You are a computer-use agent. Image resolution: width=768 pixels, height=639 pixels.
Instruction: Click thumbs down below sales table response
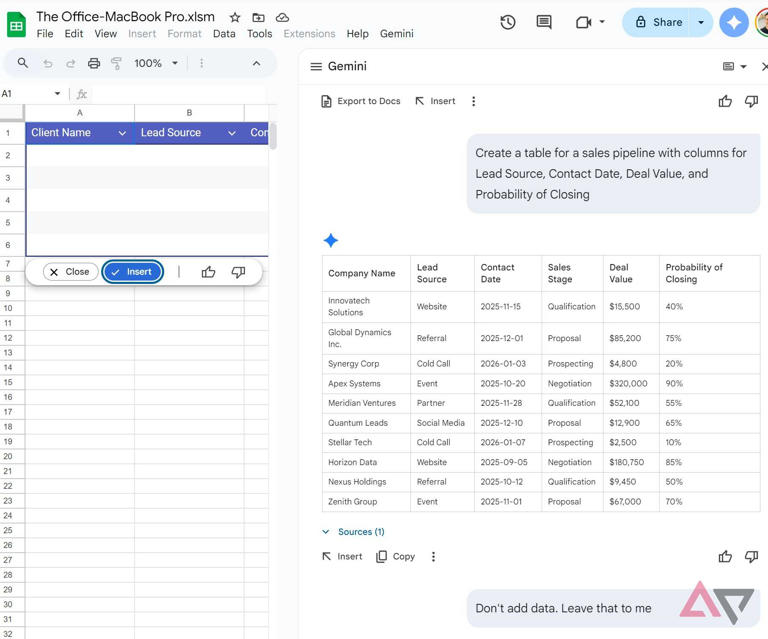(x=751, y=556)
